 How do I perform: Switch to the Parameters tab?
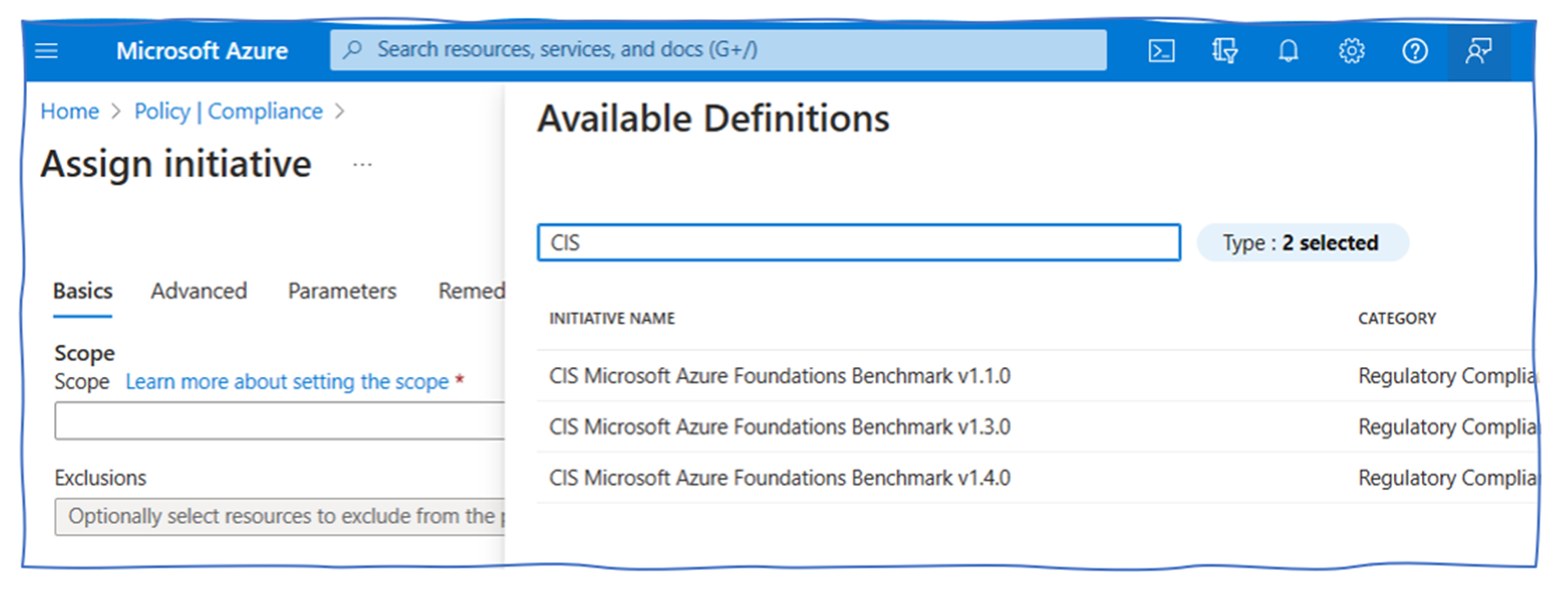[x=342, y=290]
